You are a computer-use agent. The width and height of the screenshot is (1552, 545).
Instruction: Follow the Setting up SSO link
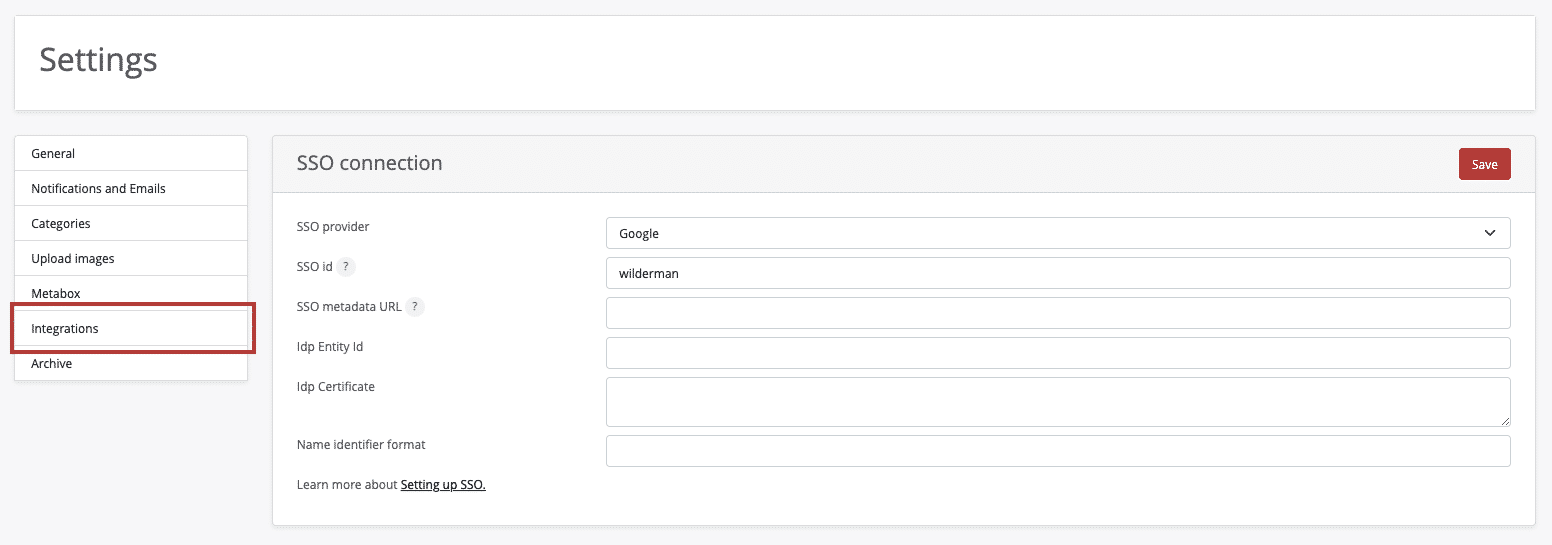[443, 485]
